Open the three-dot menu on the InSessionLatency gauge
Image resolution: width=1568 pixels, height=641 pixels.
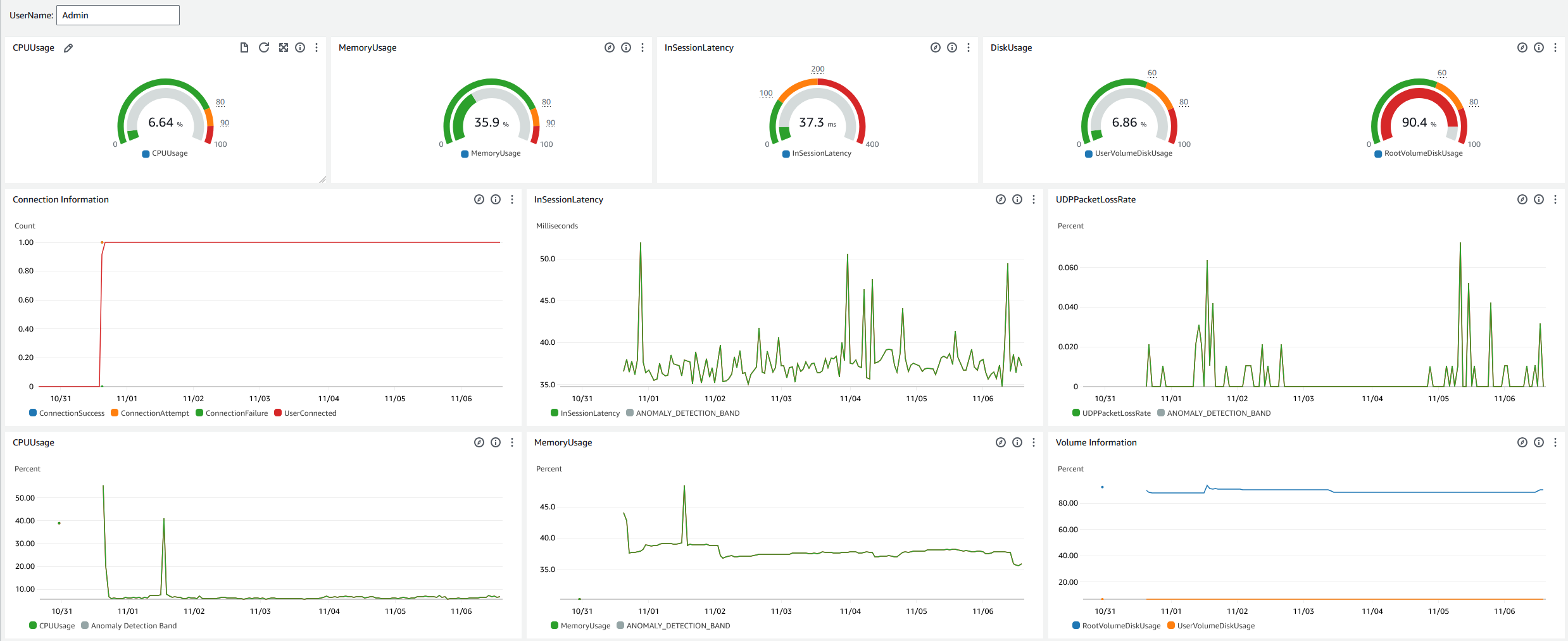coord(968,47)
